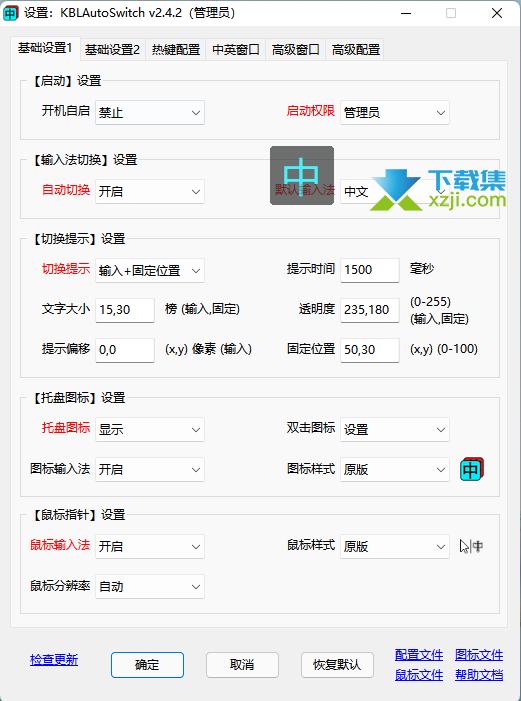Click the 提示偏移 input field
The height and width of the screenshot is (701, 521).
tap(125, 350)
